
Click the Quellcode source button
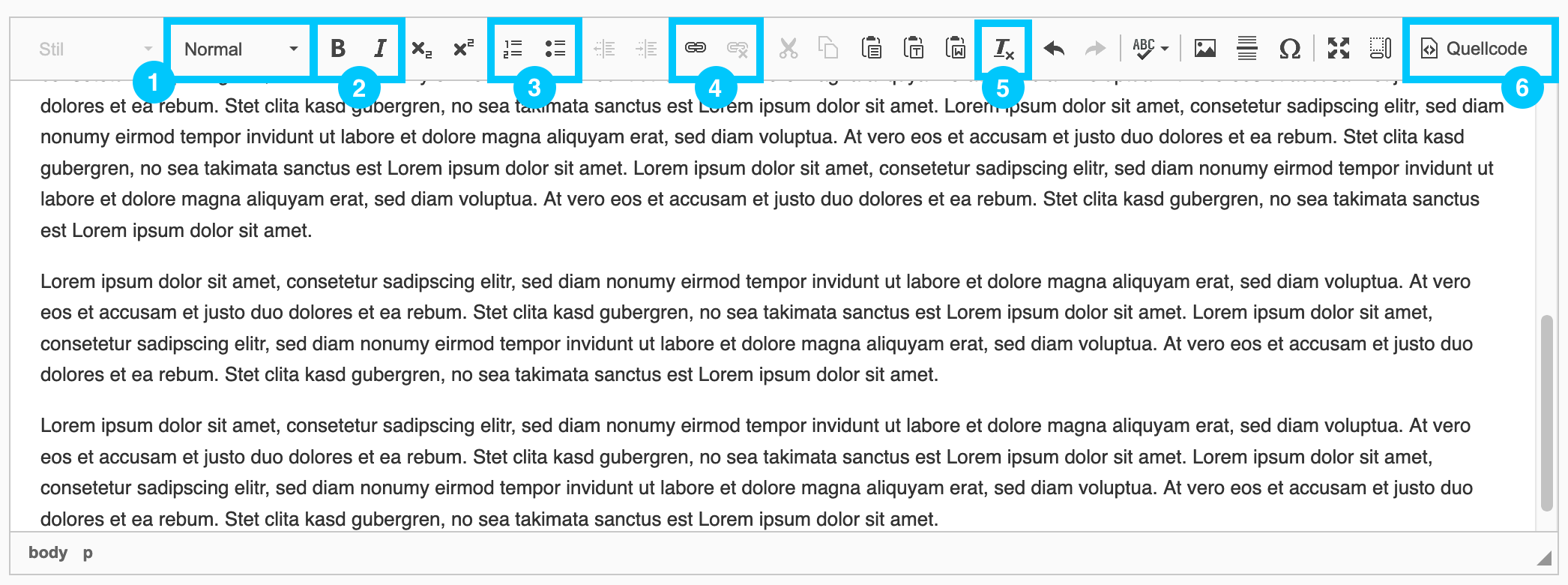[1474, 49]
